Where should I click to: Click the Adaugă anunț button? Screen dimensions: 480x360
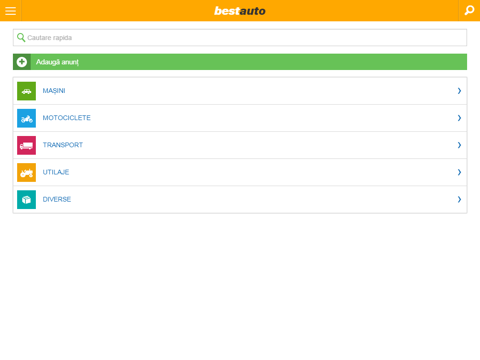click(x=240, y=62)
